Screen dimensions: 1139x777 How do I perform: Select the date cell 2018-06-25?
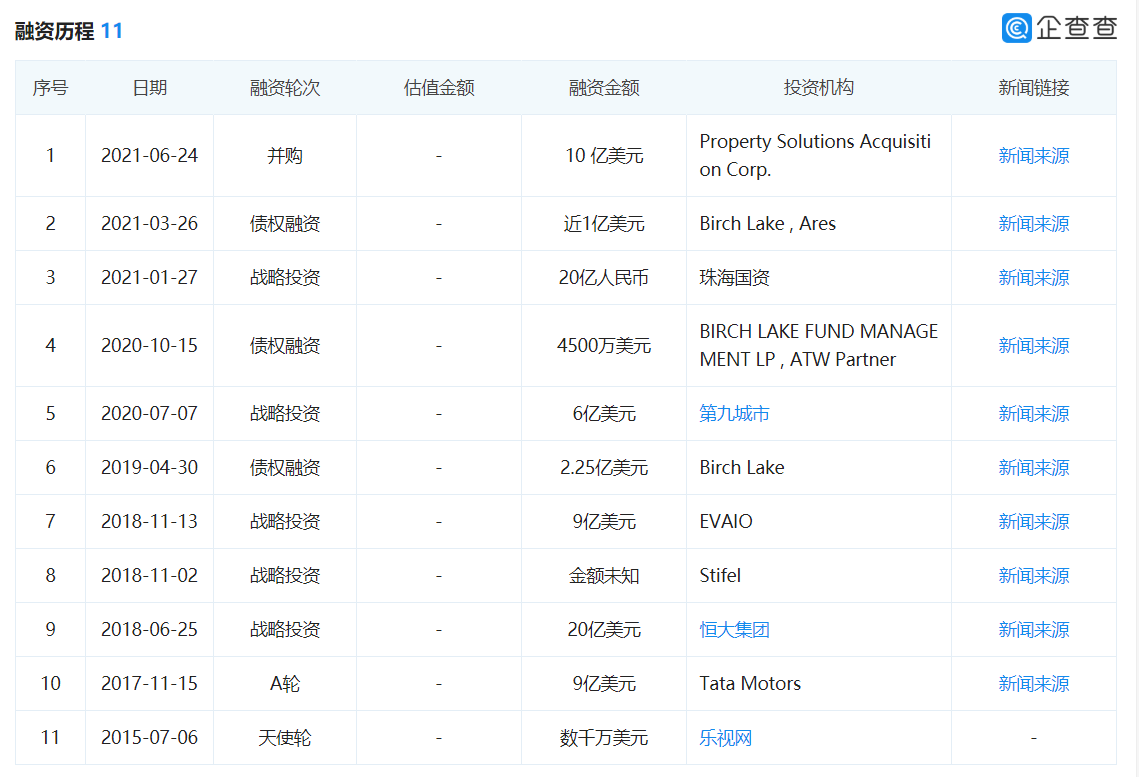point(150,630)
